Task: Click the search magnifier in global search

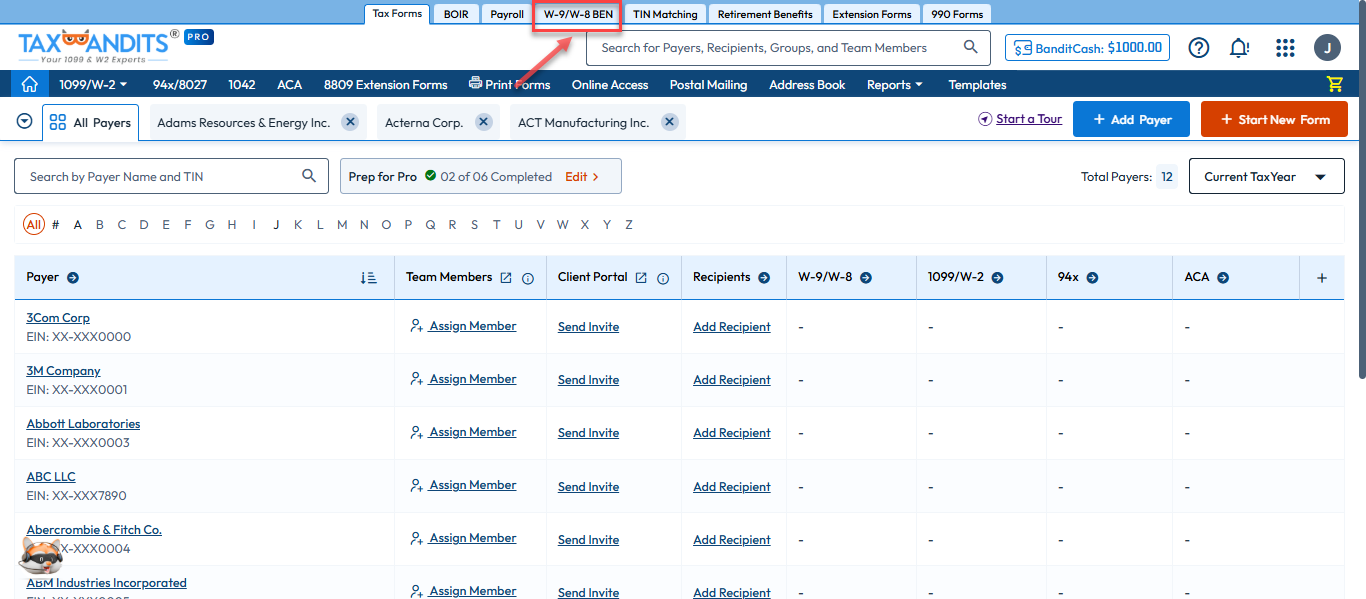Action: [970, 47]
